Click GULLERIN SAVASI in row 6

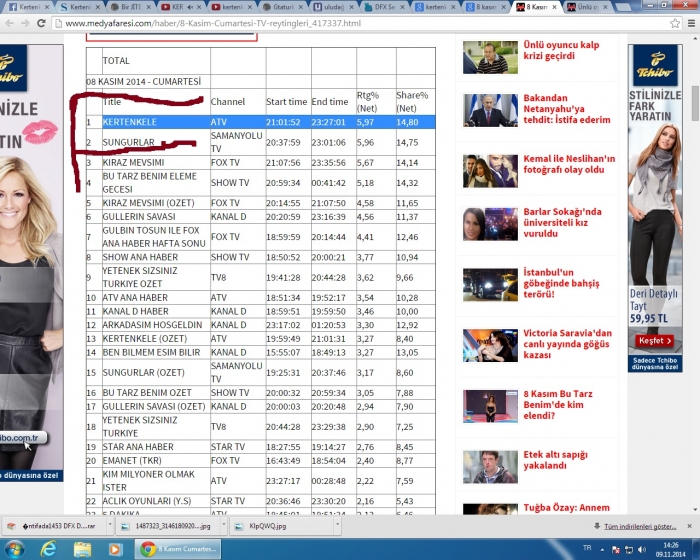click(139, 217)
